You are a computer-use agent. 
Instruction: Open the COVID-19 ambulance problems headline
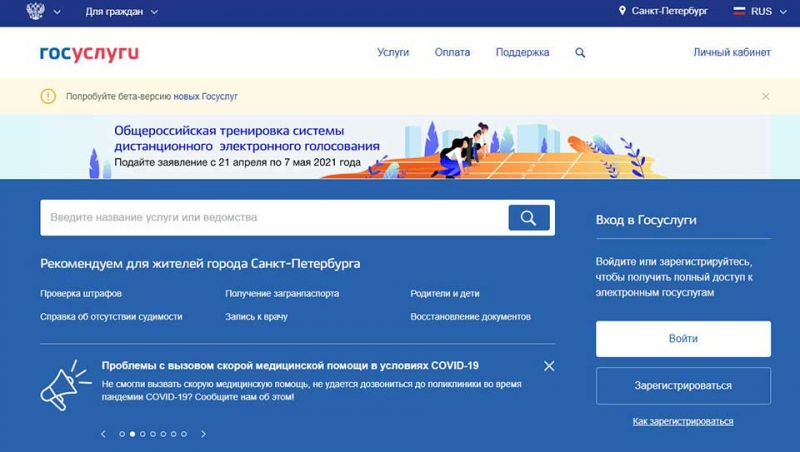290,365
